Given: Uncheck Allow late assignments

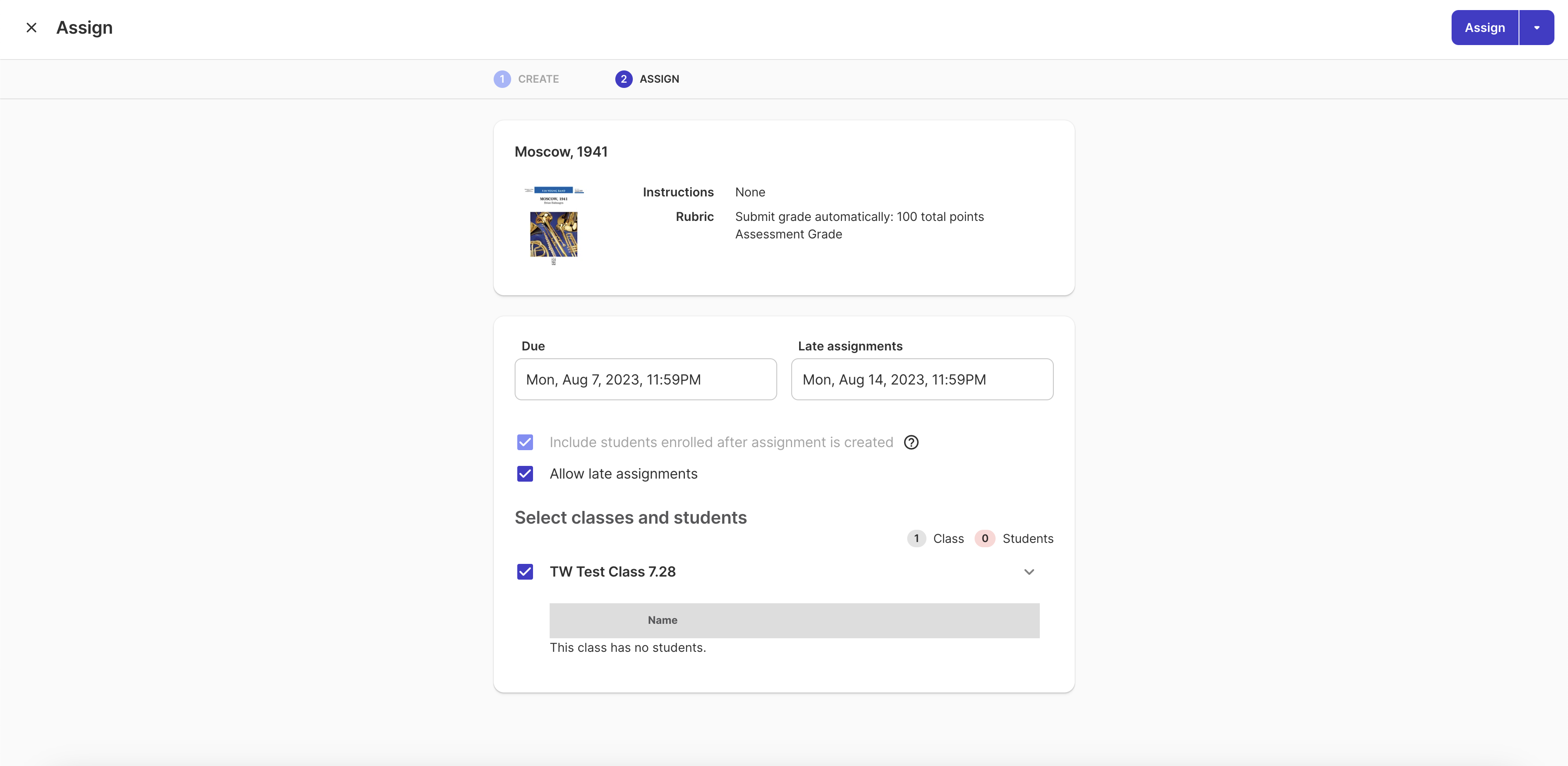Looking at the screenshot, I should pyautogui.click(x=525, y=474).
